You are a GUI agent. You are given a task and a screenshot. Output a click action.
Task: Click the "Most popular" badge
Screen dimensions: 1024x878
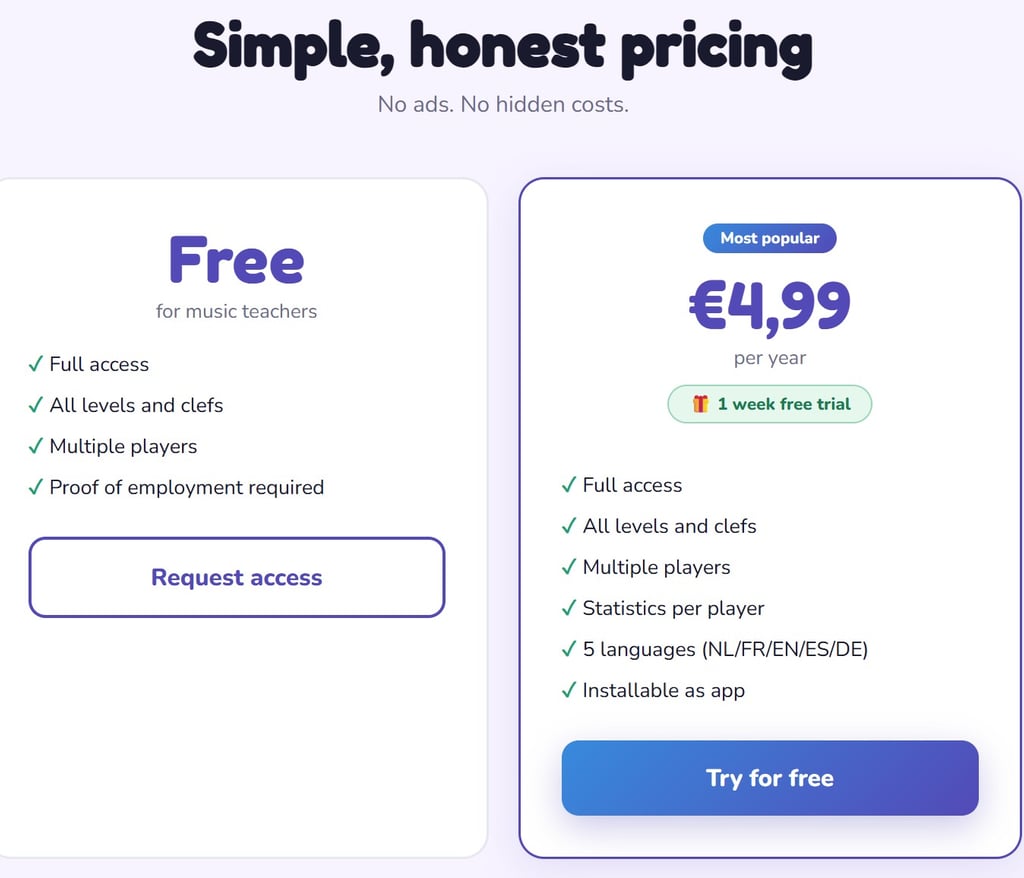[769, 238]
